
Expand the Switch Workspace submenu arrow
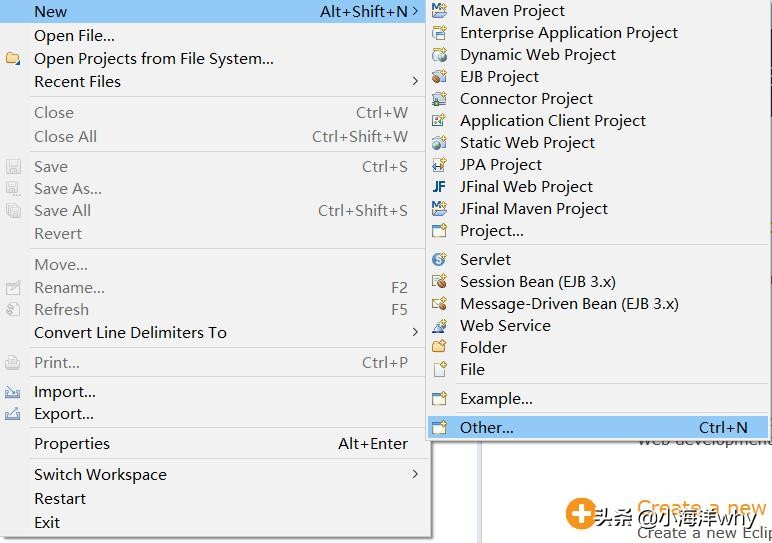(415, 474)
